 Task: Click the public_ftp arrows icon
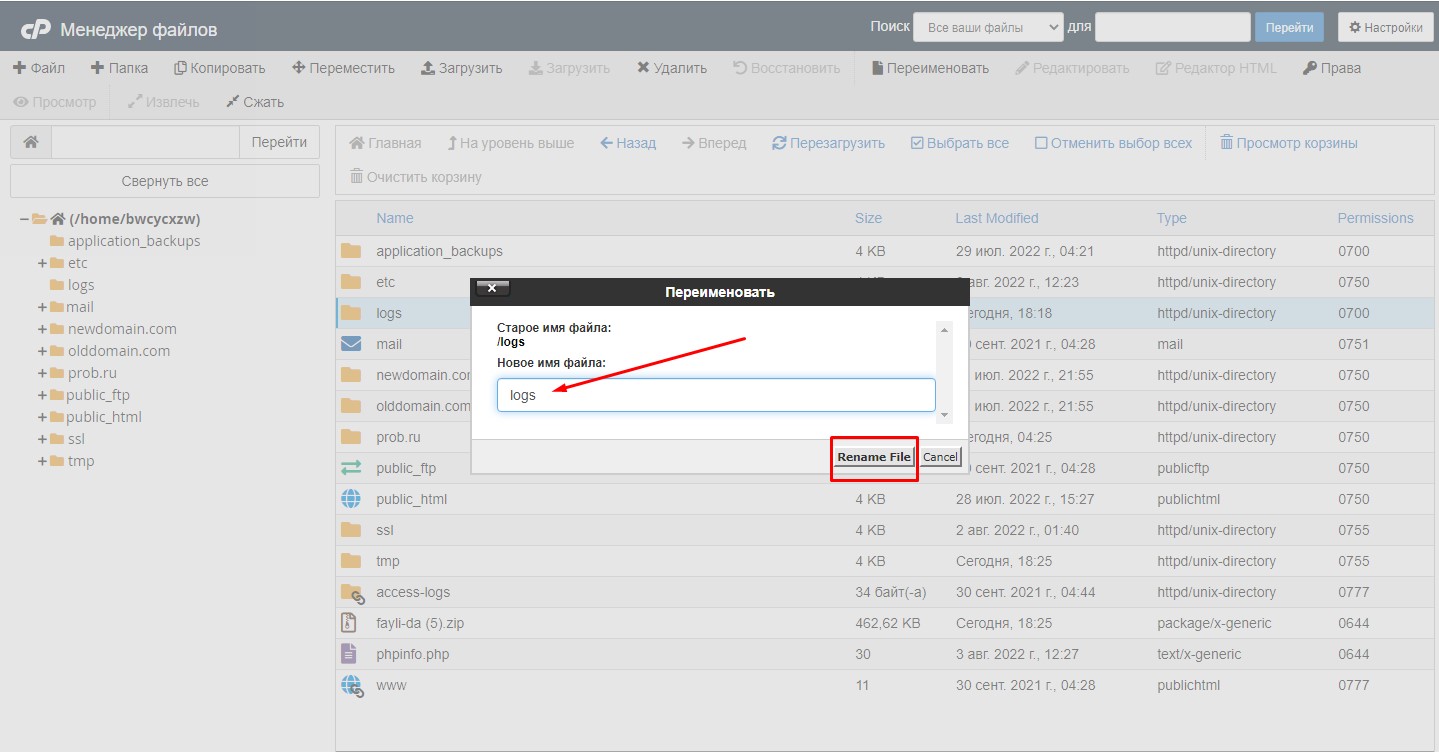(350, 468)
